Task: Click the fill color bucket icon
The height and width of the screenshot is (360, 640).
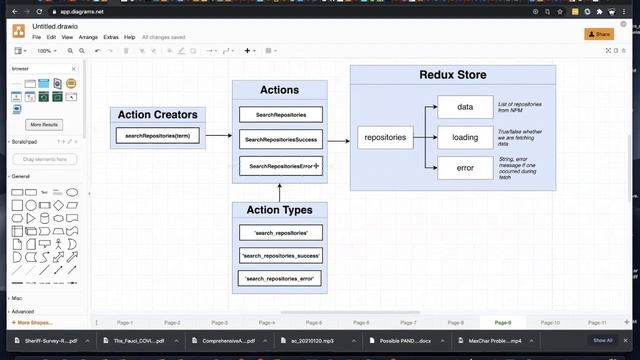Action: [170, 51]
